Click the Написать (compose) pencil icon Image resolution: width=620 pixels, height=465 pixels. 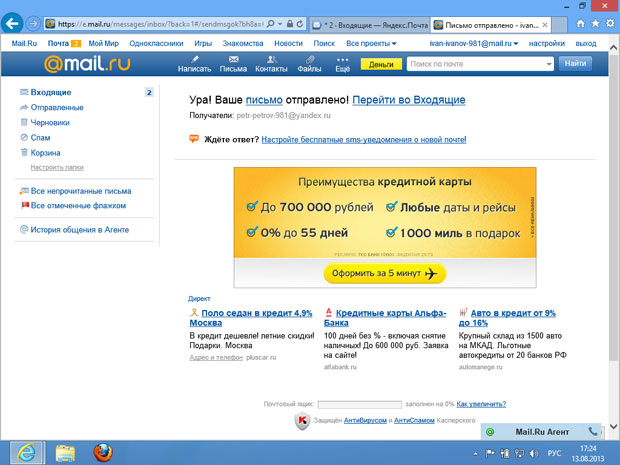click(x=193, y=59)
